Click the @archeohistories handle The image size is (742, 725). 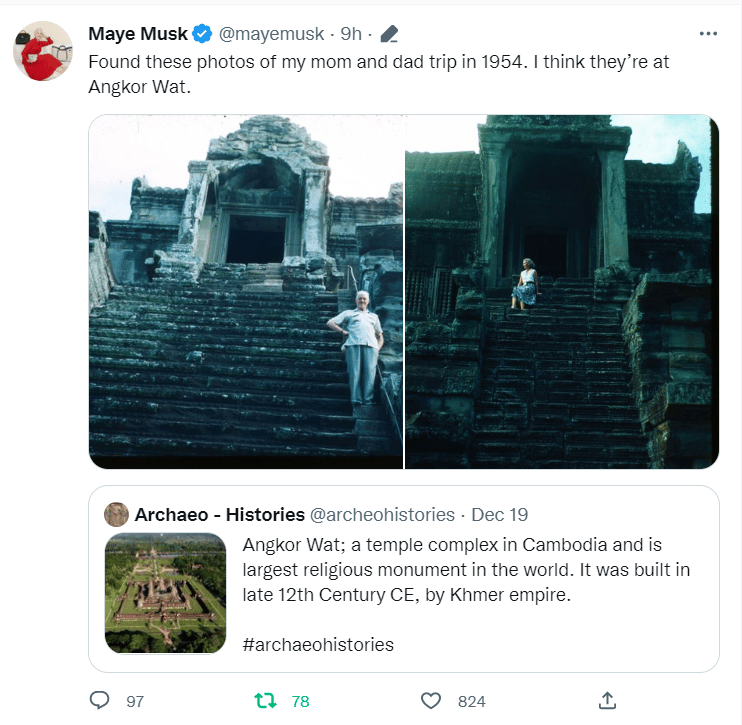click(382, 514)
